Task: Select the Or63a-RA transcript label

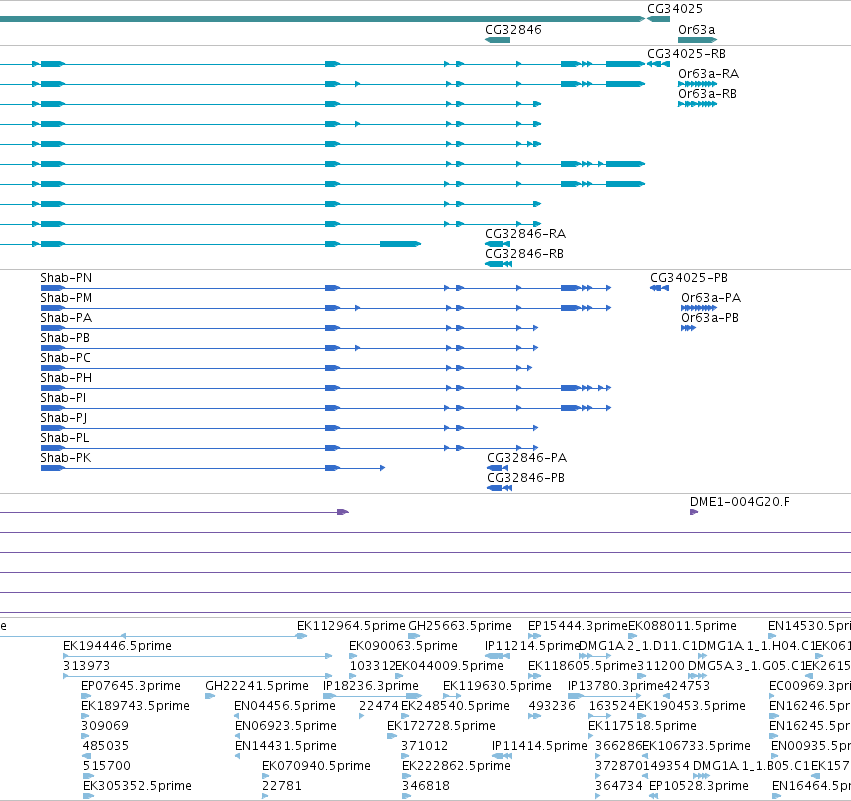Action: coord(708,74)
